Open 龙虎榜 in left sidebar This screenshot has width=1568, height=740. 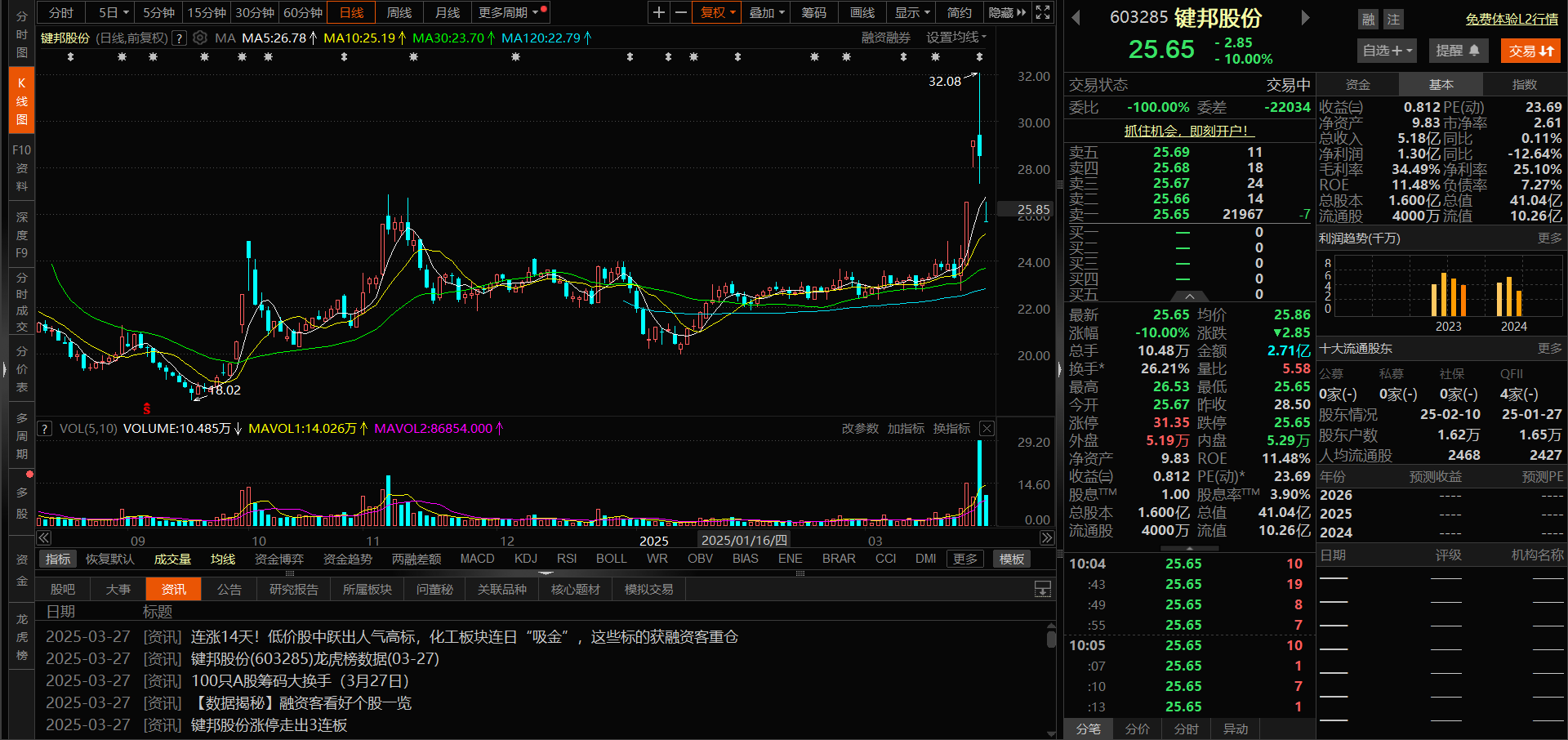22,637
